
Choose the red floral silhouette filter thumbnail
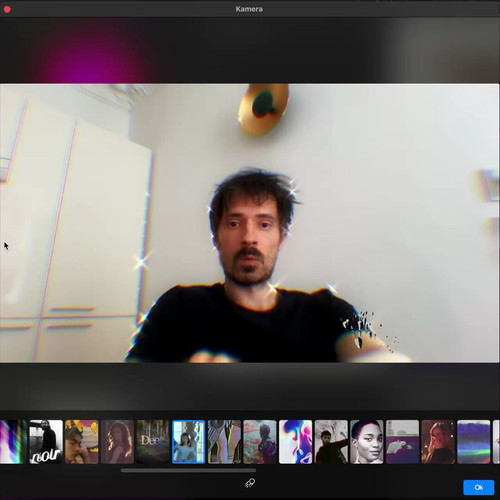[x=260, y=442]
